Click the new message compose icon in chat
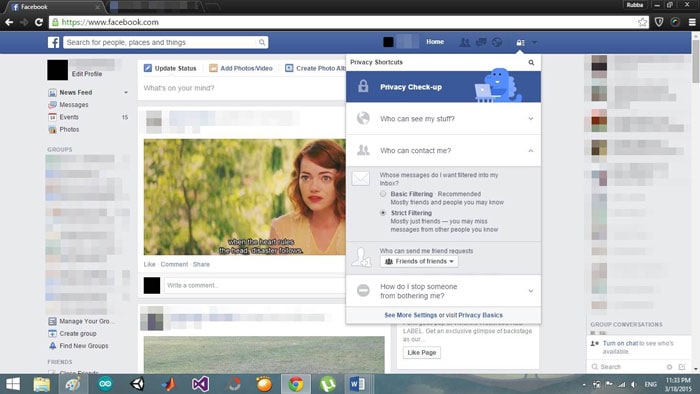The height and width of the screenshot is (394, 700). click(x=682, y=367)
